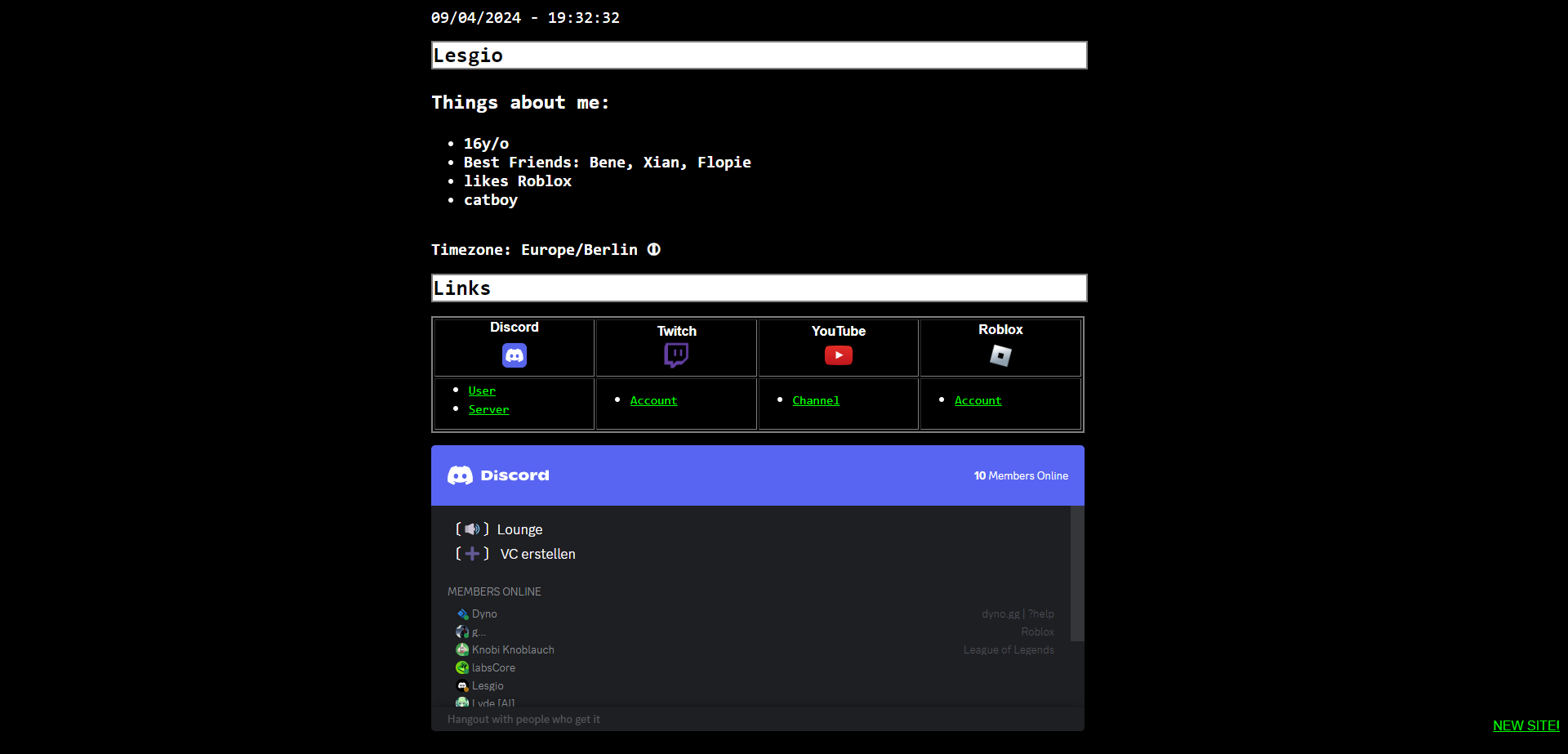Click the likes Roblox list item
This screenshot has height=754, width=1568.
[518, 181]
